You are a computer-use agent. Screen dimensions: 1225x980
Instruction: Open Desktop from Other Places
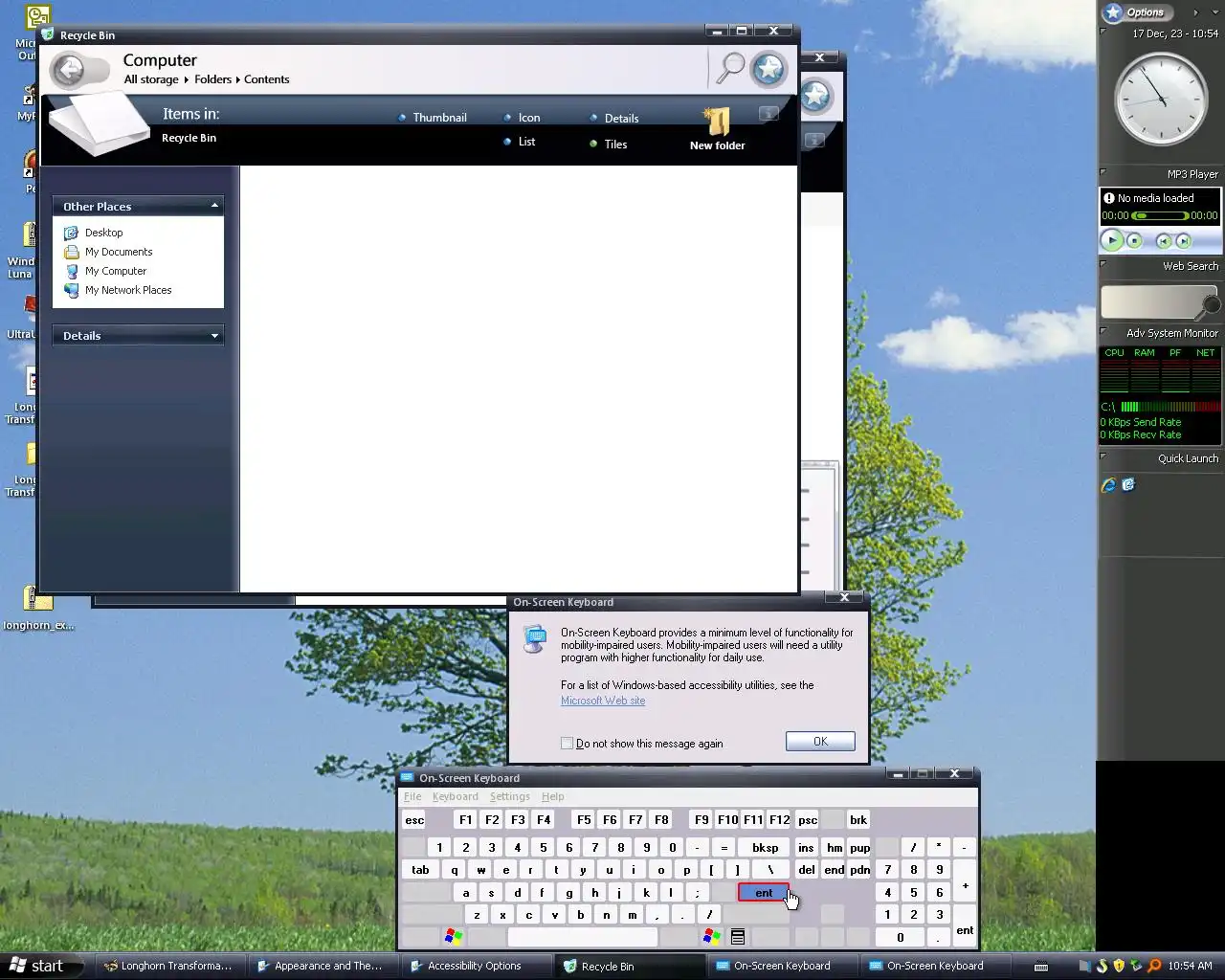tap(94, 233)
